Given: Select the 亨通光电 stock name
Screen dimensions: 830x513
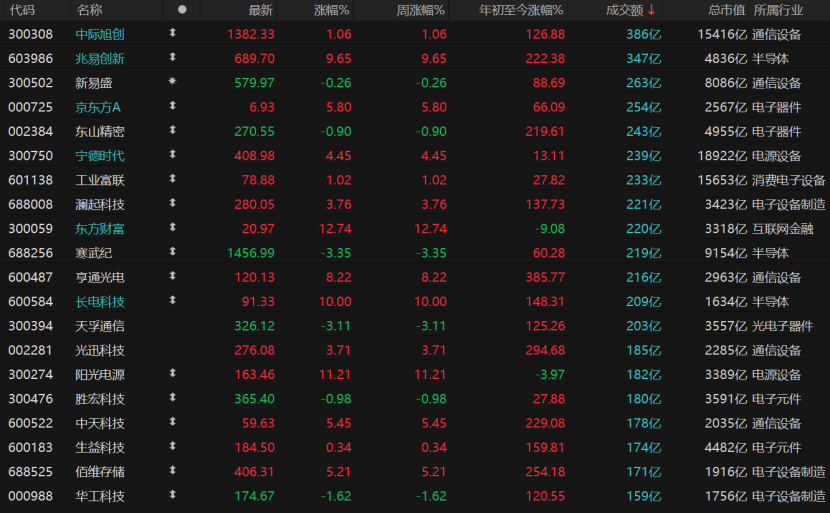Looking at the screenshot, I should click(x=100, y=277).
